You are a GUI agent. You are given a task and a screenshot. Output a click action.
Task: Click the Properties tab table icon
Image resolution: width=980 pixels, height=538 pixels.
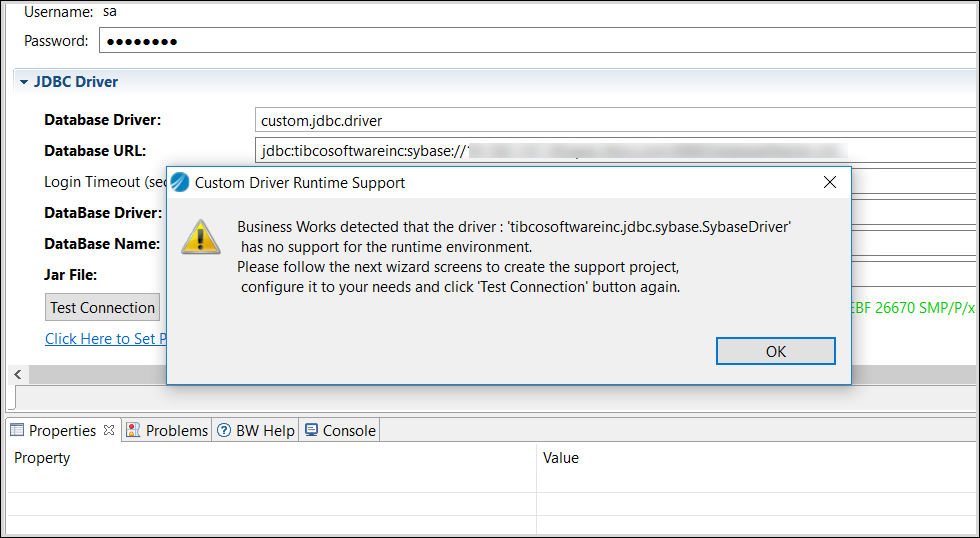point(17,430)
